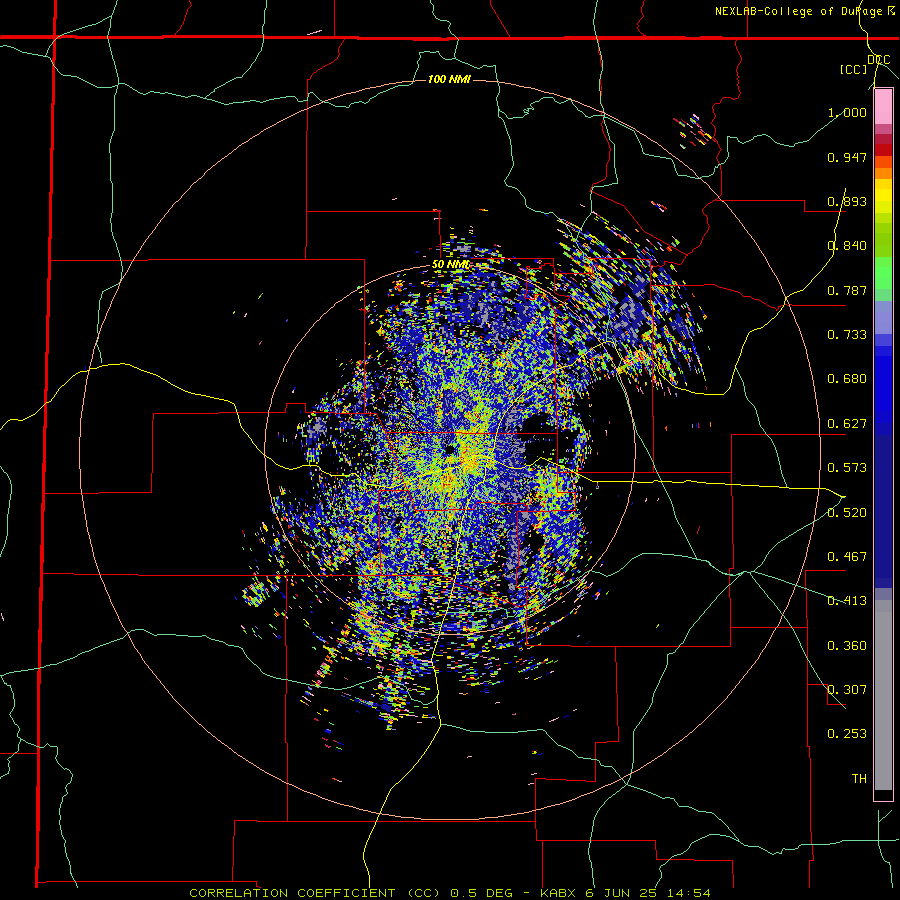This screenshot has height=900, width=900.
Task: Click the TH threshold legend label
Action: coord(859,779)
